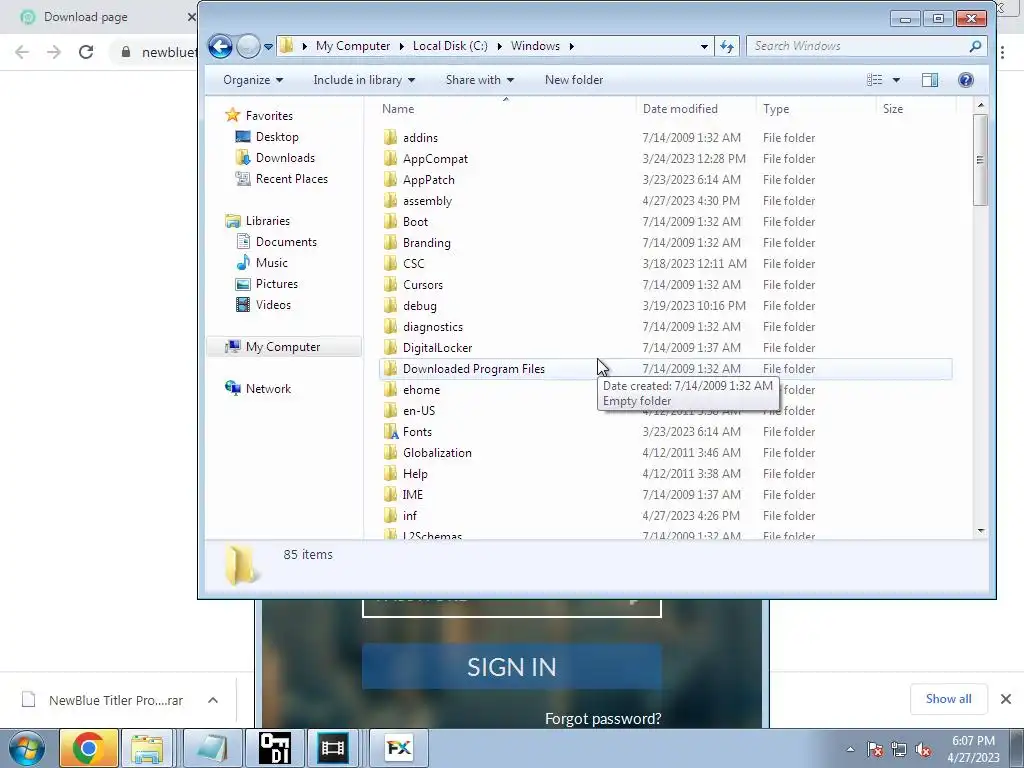Image resolution: width=1024 pixels, height=768 pixels.
Task: Open the Windows Start menu
Action: (27, 748)
